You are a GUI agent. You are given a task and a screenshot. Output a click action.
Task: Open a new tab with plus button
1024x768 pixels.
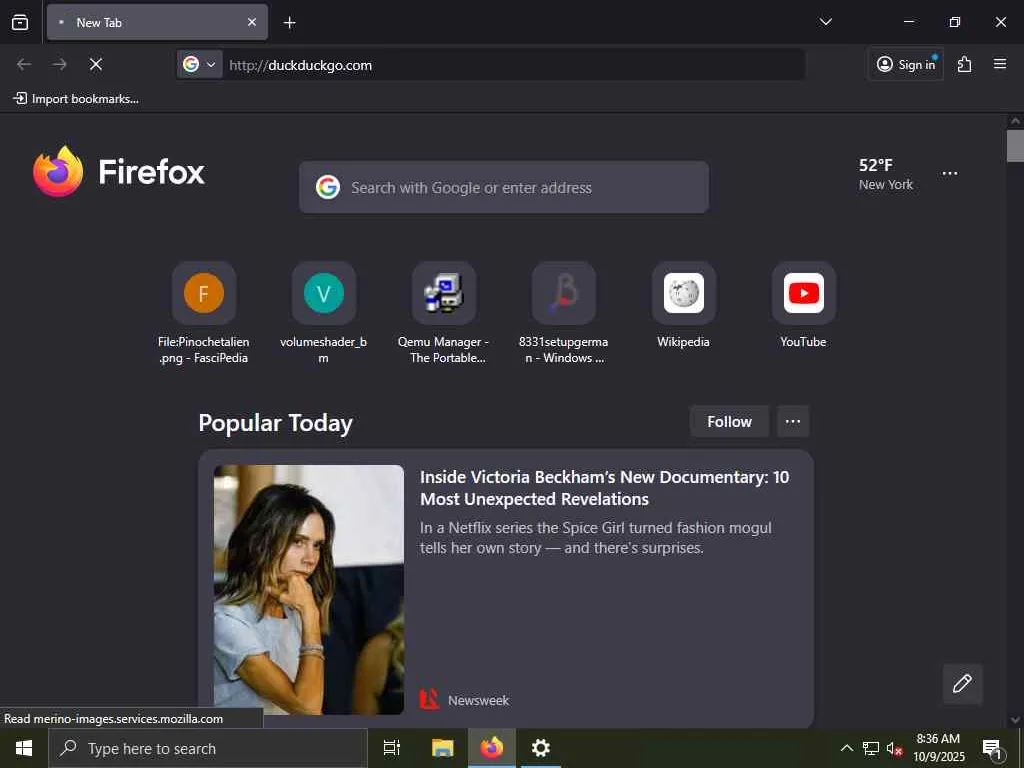[x=289, y=23]
